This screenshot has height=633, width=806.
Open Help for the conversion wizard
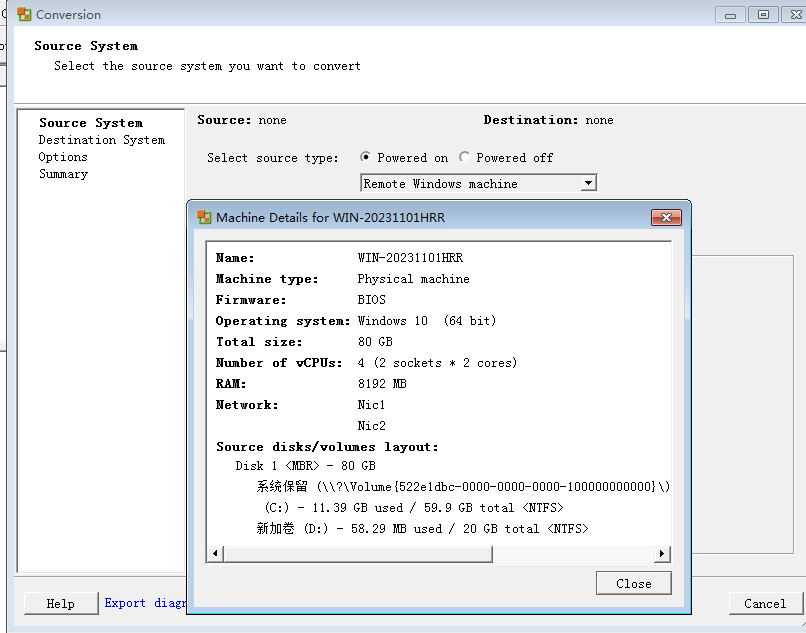59,603
